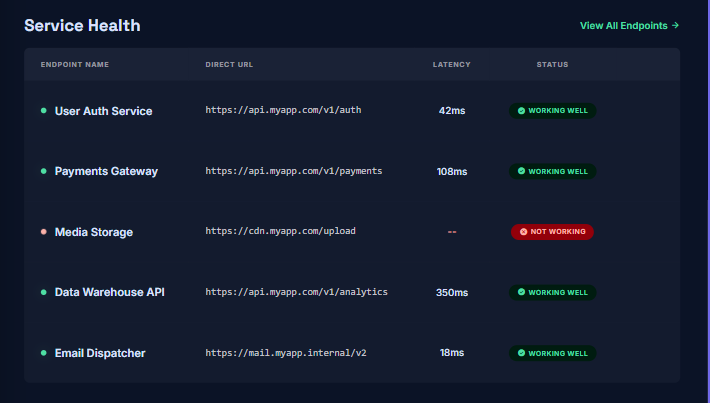Click the Status column header
The width and height of the screenshot is (710, 403).
click(x=552, y=65)
